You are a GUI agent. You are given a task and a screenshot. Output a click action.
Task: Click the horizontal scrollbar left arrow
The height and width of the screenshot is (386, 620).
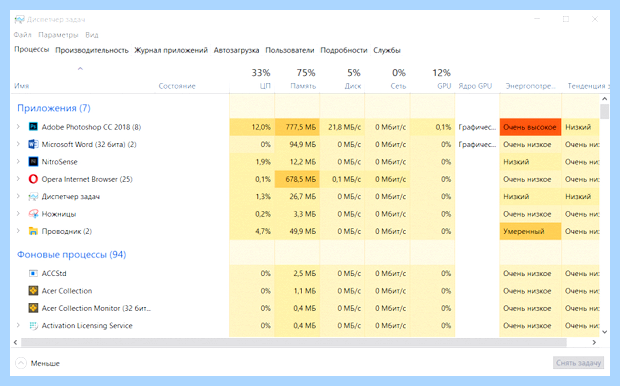tap(15, 342)
